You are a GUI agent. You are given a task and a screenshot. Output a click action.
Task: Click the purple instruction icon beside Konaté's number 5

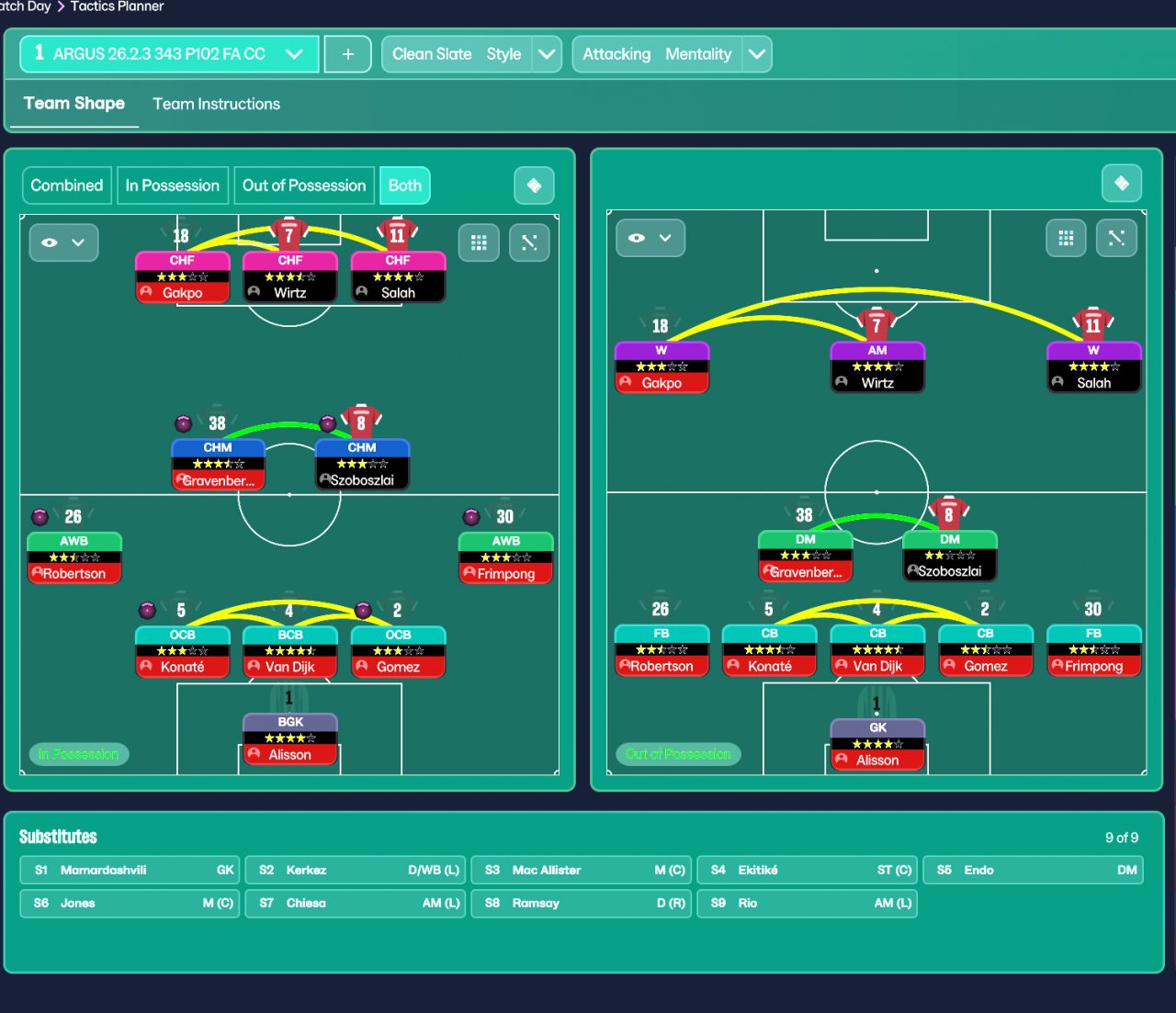click(147, 610)
